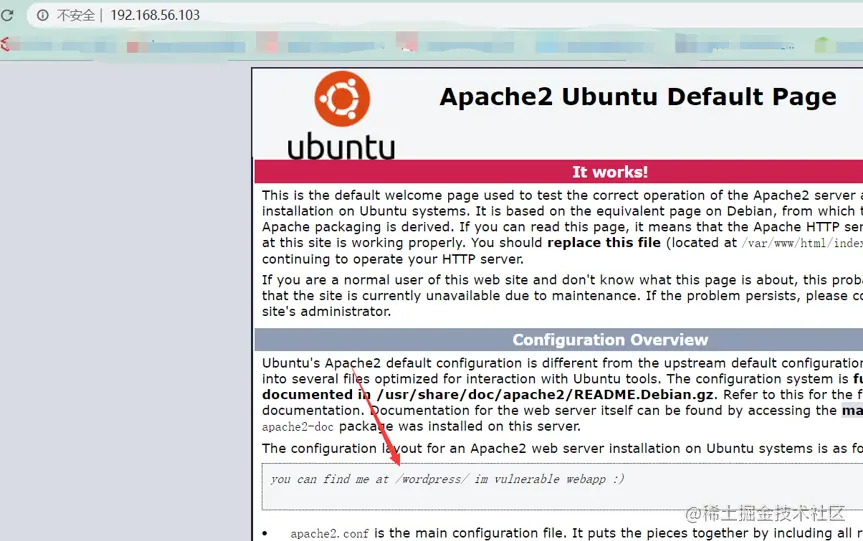
Task: Click the im vulnerable webapp :) text
Action: coord(549,479)
